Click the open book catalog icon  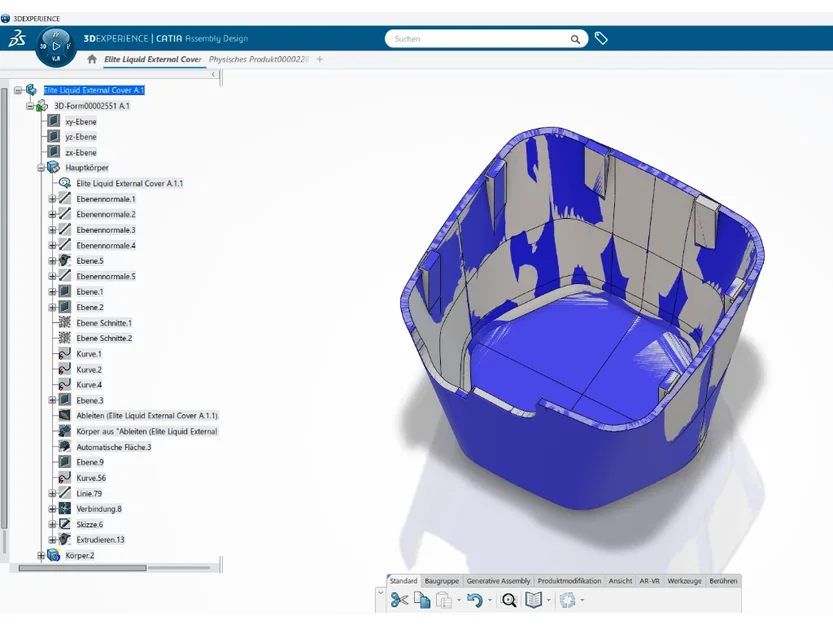pos(533,600)
